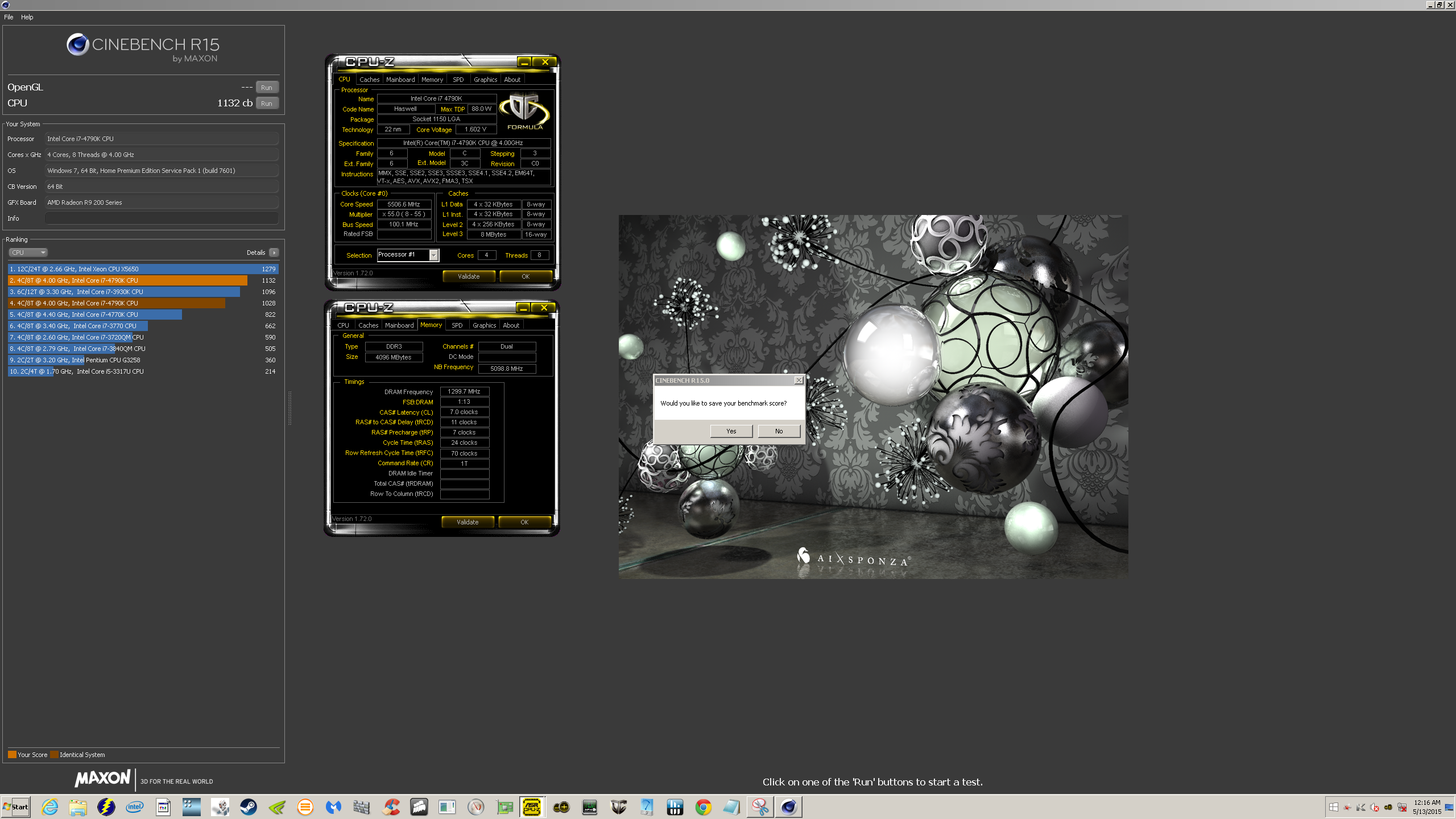
Task: Switch to Memory tab in upper CPU-Z
Action: pyautogui.click(x=432, y=80)
